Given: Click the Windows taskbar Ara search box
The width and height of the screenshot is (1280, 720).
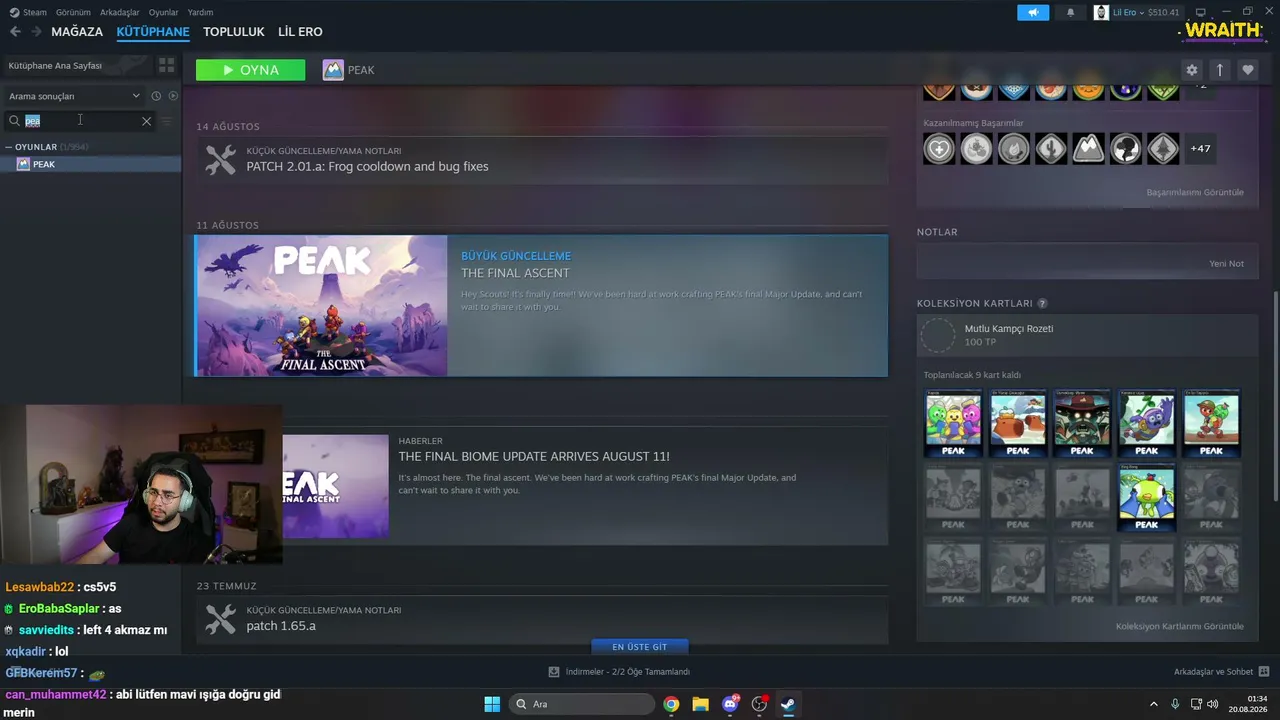Looking at the screenshot, I should [581, 704].
